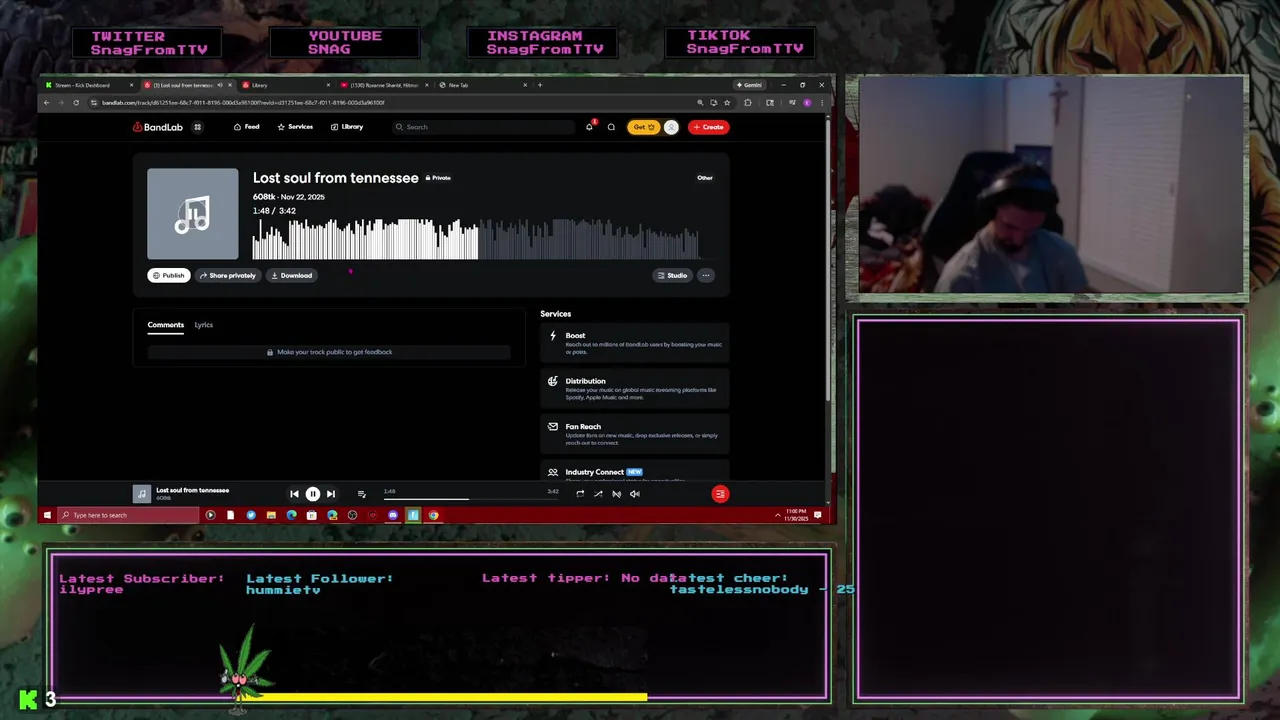Publish the track
1280x720 pixels.
pyautogui.click(x=169, y=275)
